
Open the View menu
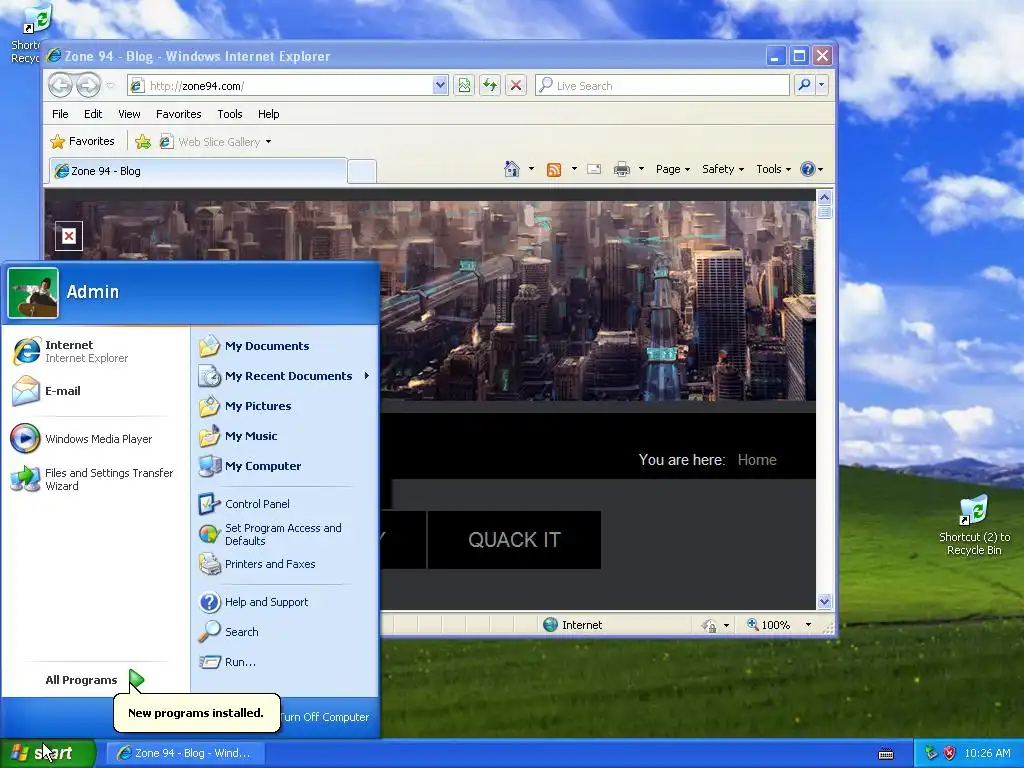129,114
